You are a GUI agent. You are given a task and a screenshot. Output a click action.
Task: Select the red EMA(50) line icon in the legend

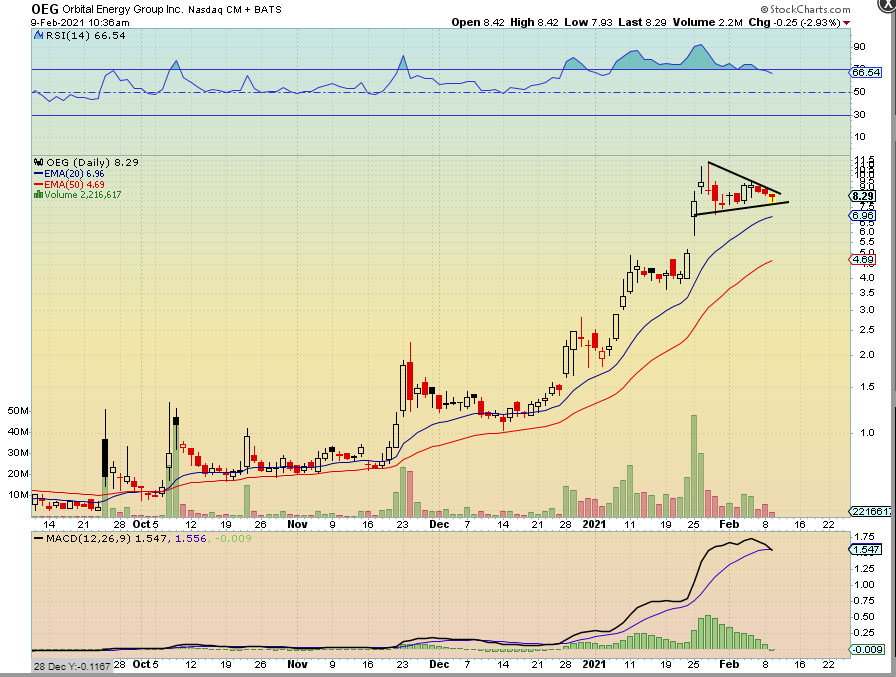coord(39,185)
